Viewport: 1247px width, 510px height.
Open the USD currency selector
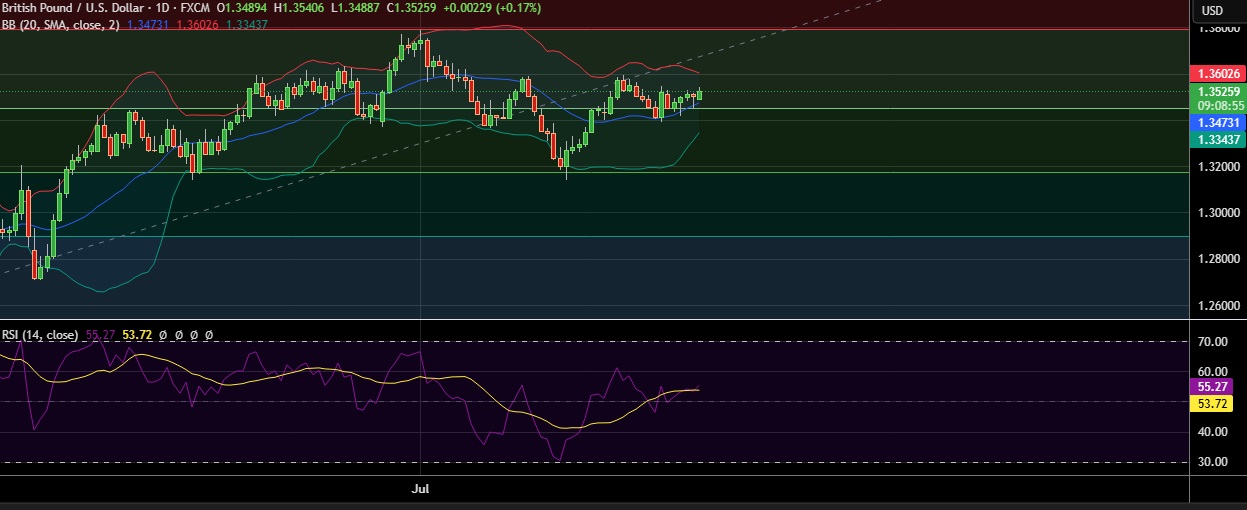1212,10
